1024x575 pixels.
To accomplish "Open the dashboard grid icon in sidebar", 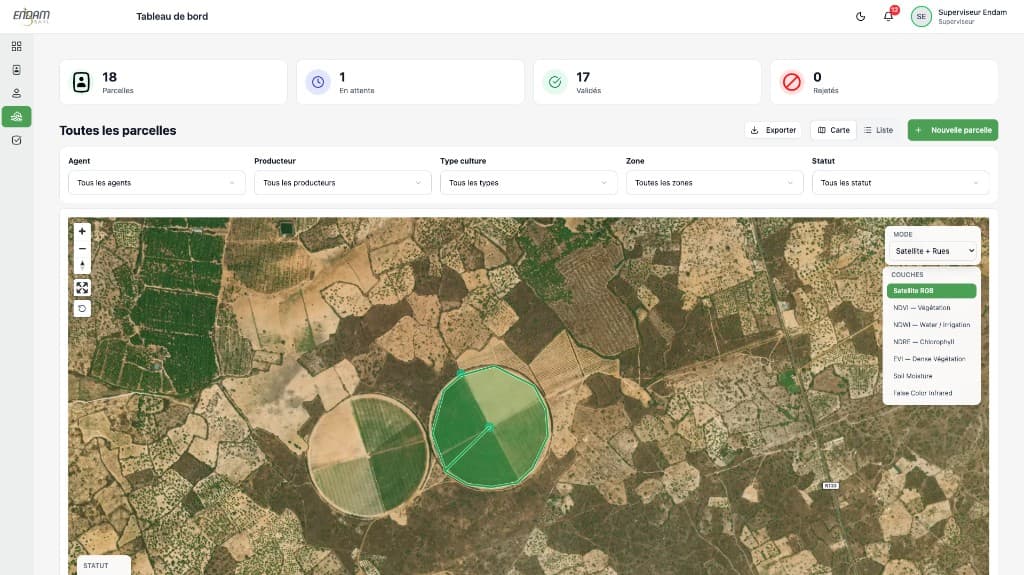I will tap(16, 46).
